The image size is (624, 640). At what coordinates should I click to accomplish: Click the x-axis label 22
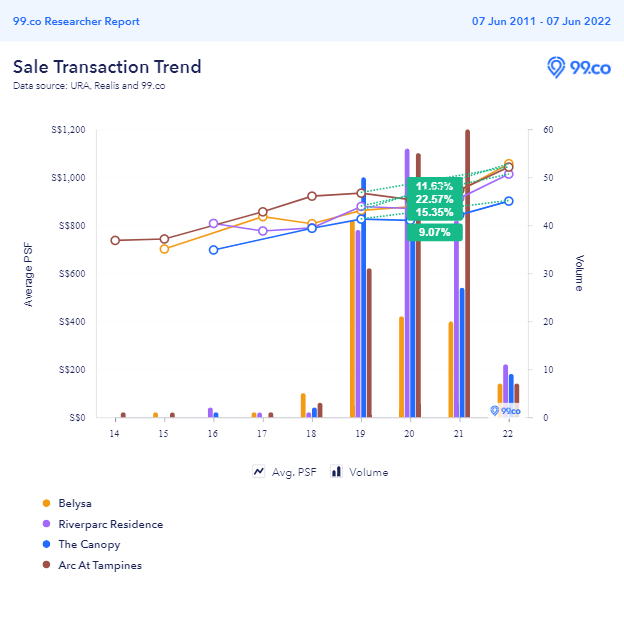click(x=508, y=433)
